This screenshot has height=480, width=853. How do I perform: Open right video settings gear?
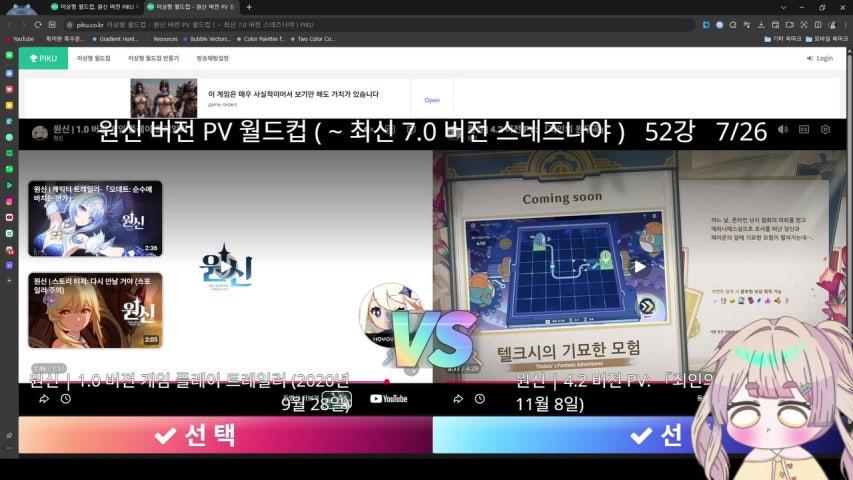[x=825, y=130]
